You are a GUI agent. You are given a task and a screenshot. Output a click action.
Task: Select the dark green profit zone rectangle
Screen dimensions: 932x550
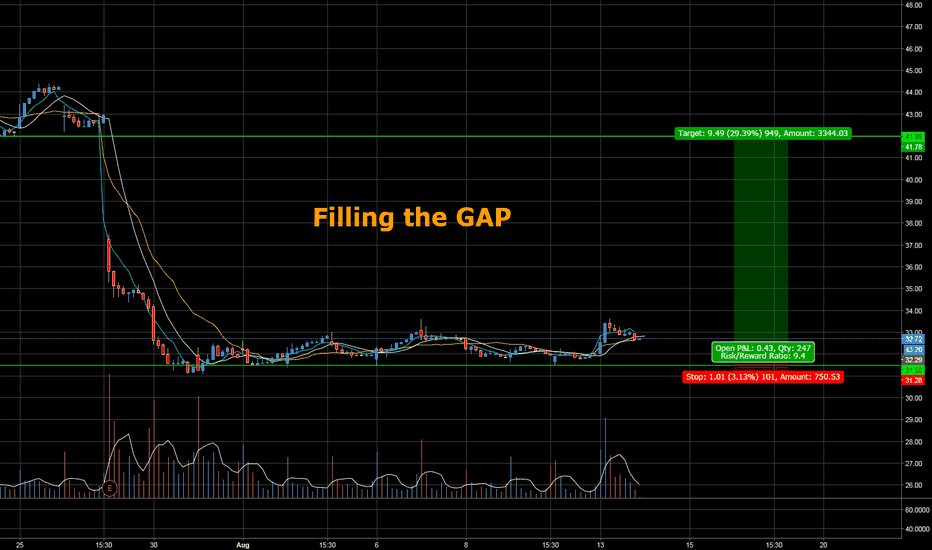(x=761, y=239)
